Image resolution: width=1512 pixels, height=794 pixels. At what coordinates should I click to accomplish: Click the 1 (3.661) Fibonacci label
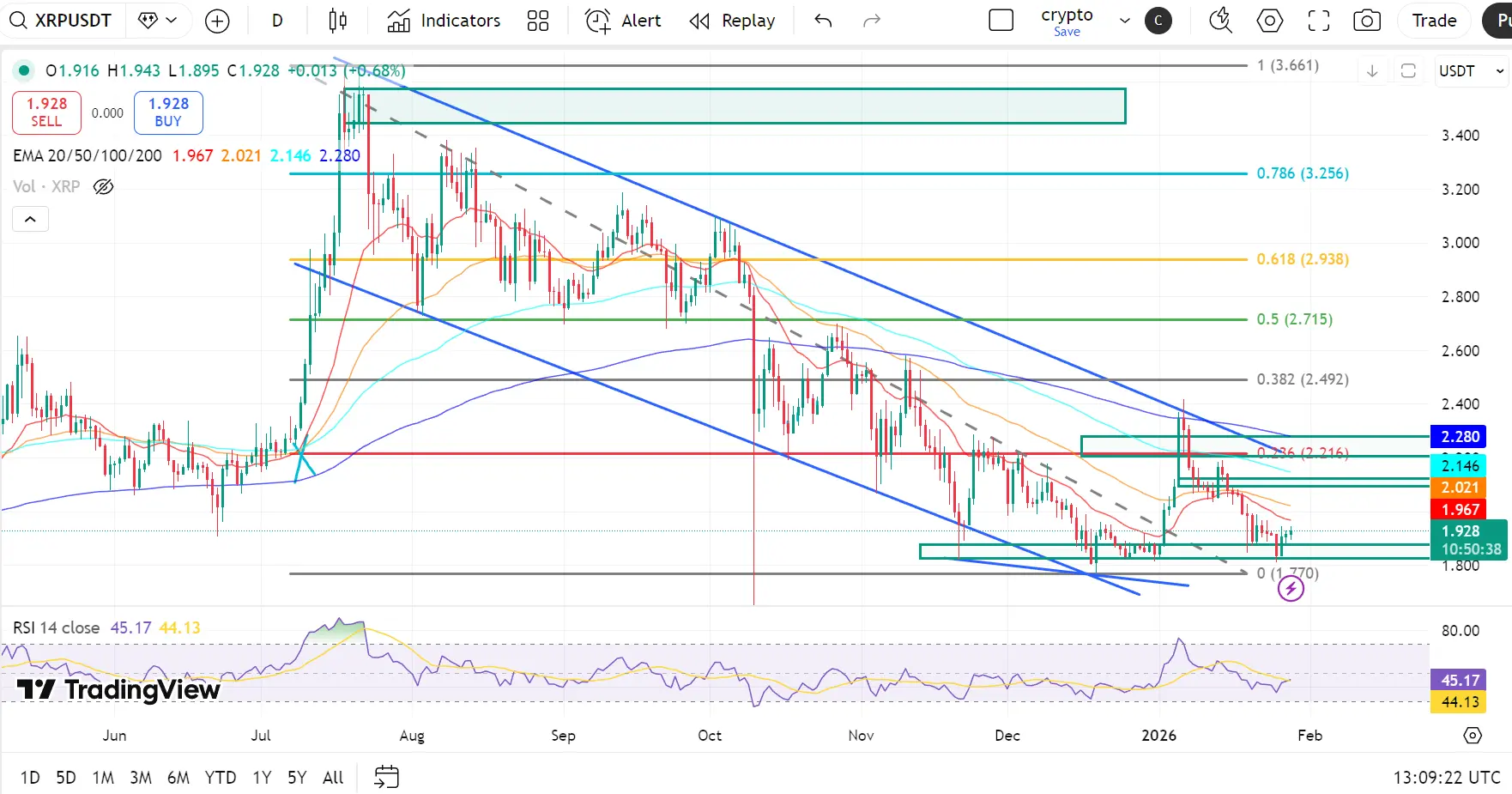coord(1288,65)
